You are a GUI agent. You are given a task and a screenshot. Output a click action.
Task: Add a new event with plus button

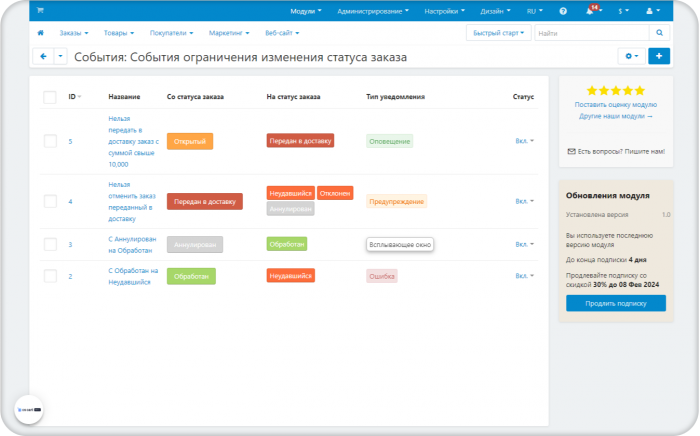pyautogui.click(x=659, y=56)
